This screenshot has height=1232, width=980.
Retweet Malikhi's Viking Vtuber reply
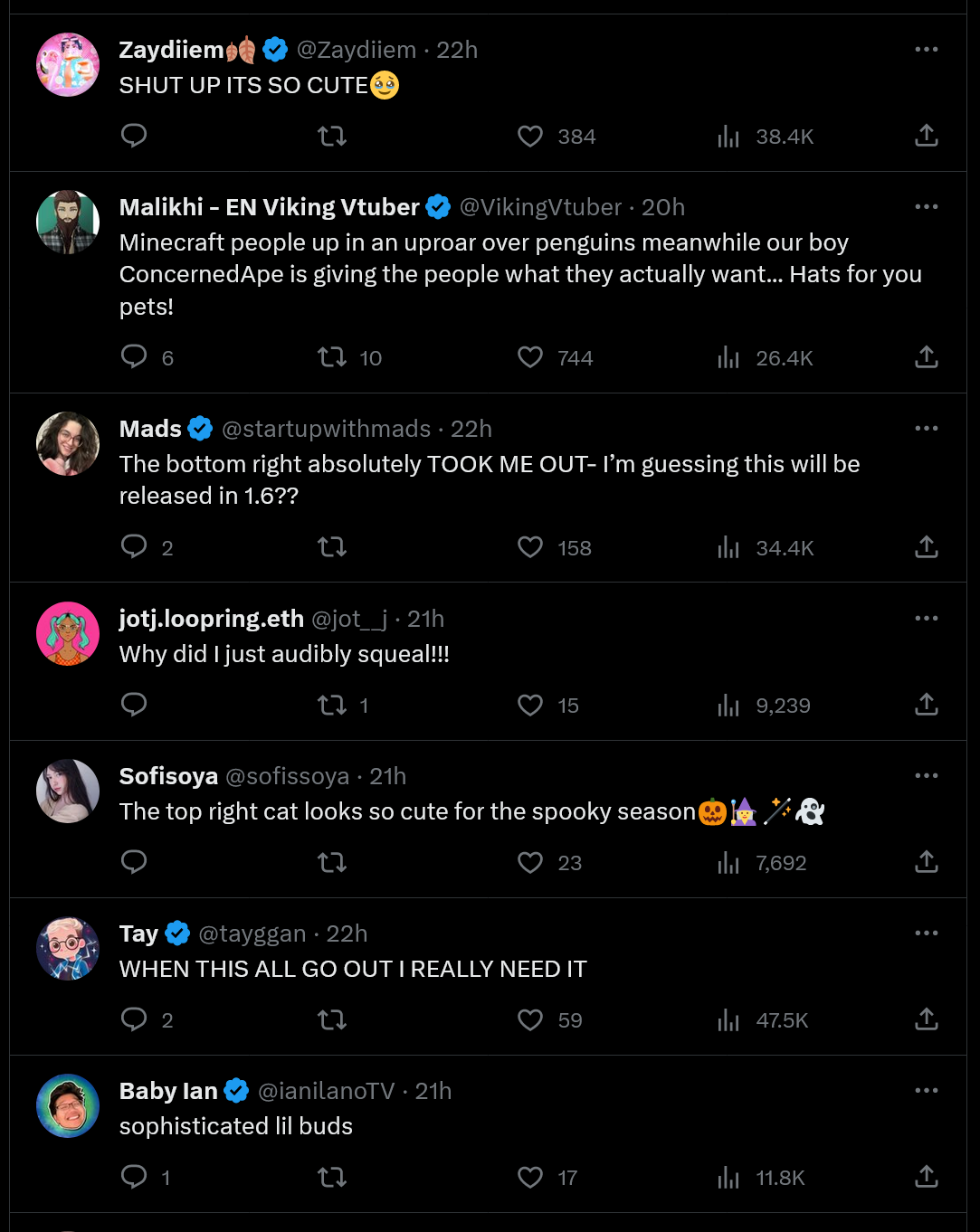tap(332, 357)
